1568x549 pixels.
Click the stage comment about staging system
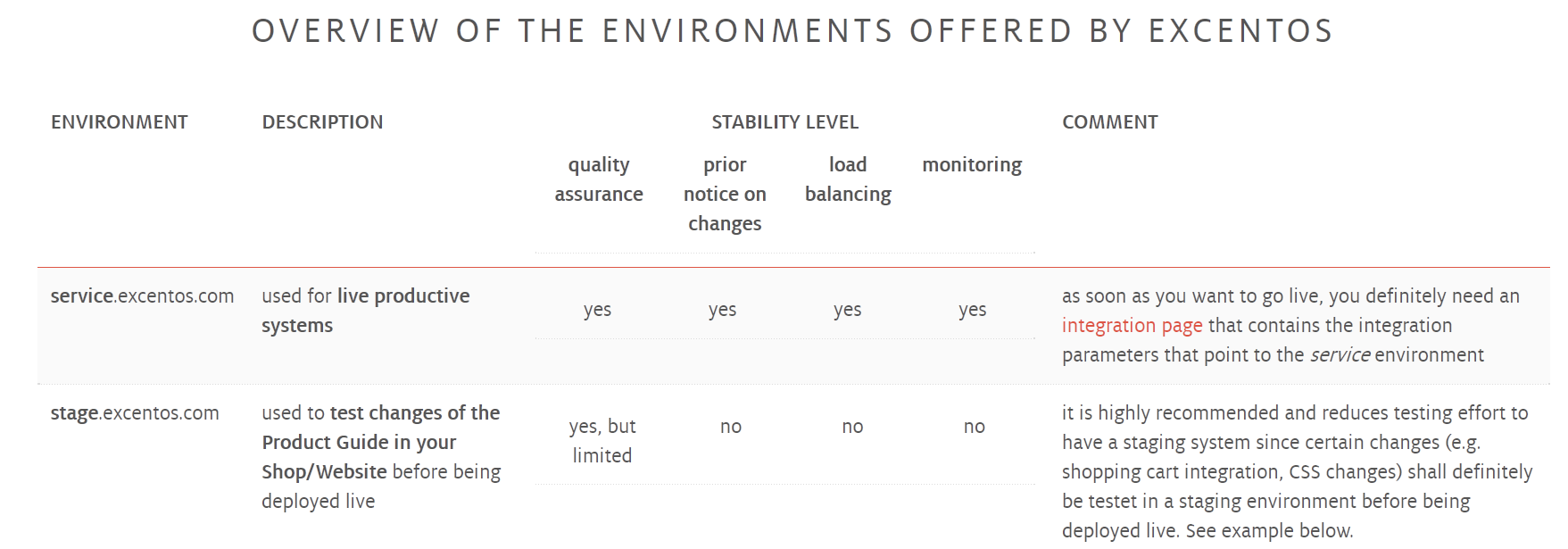(x=1297, y=471)
